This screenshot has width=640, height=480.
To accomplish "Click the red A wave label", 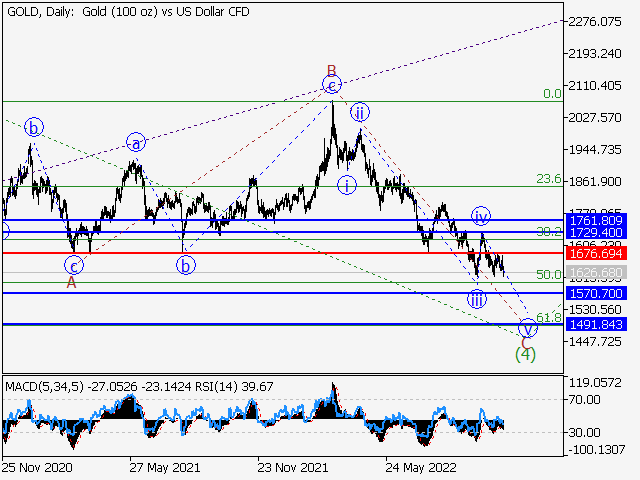I will click(x=71, y=282).
